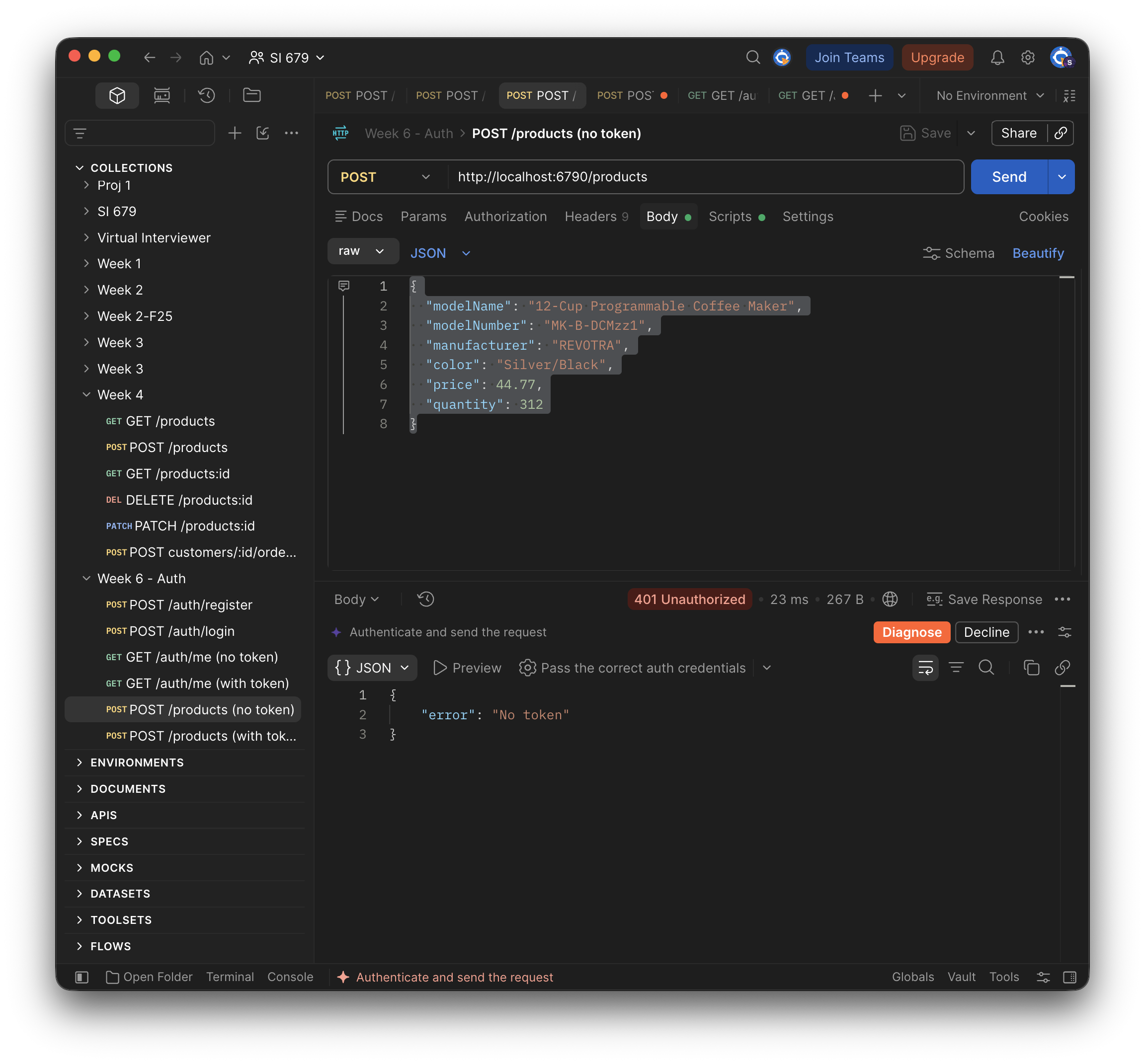Image resolution: width=1145 pixels, height=1064 pixels.
Task: Collapse the Week 4 collection
Action: coord(86,395)
